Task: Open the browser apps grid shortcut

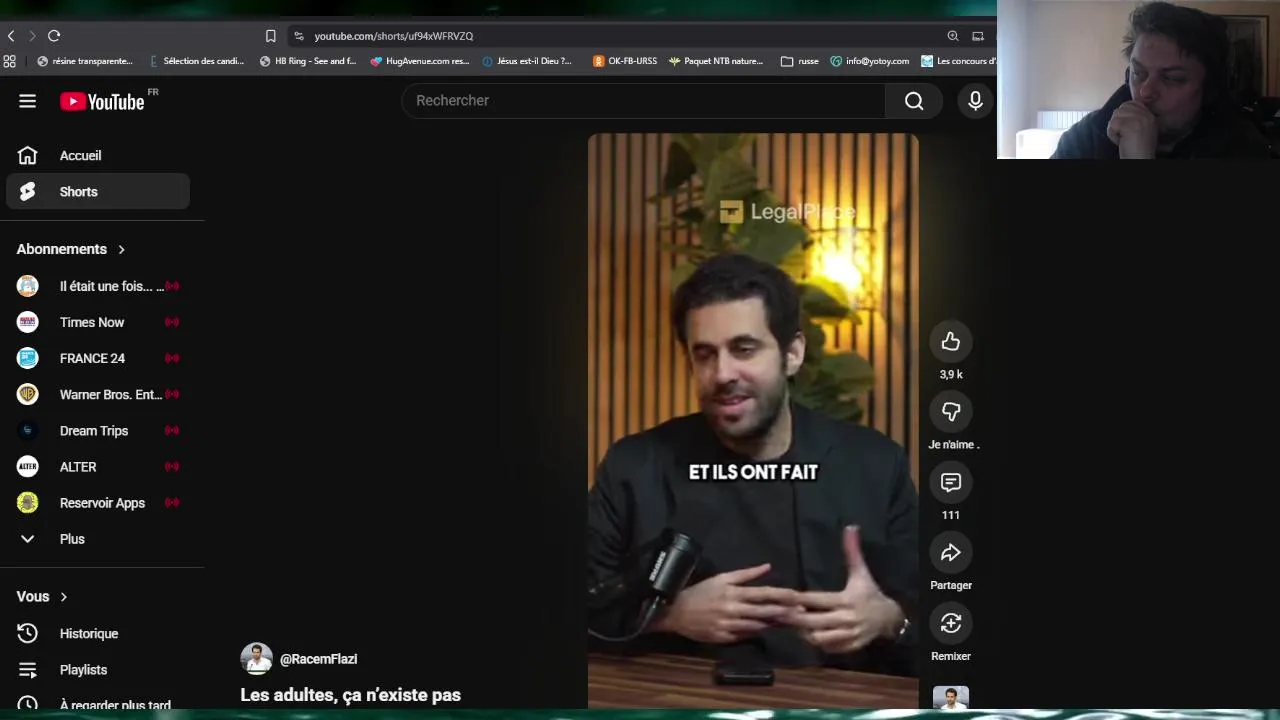Action: click(10, 61)
